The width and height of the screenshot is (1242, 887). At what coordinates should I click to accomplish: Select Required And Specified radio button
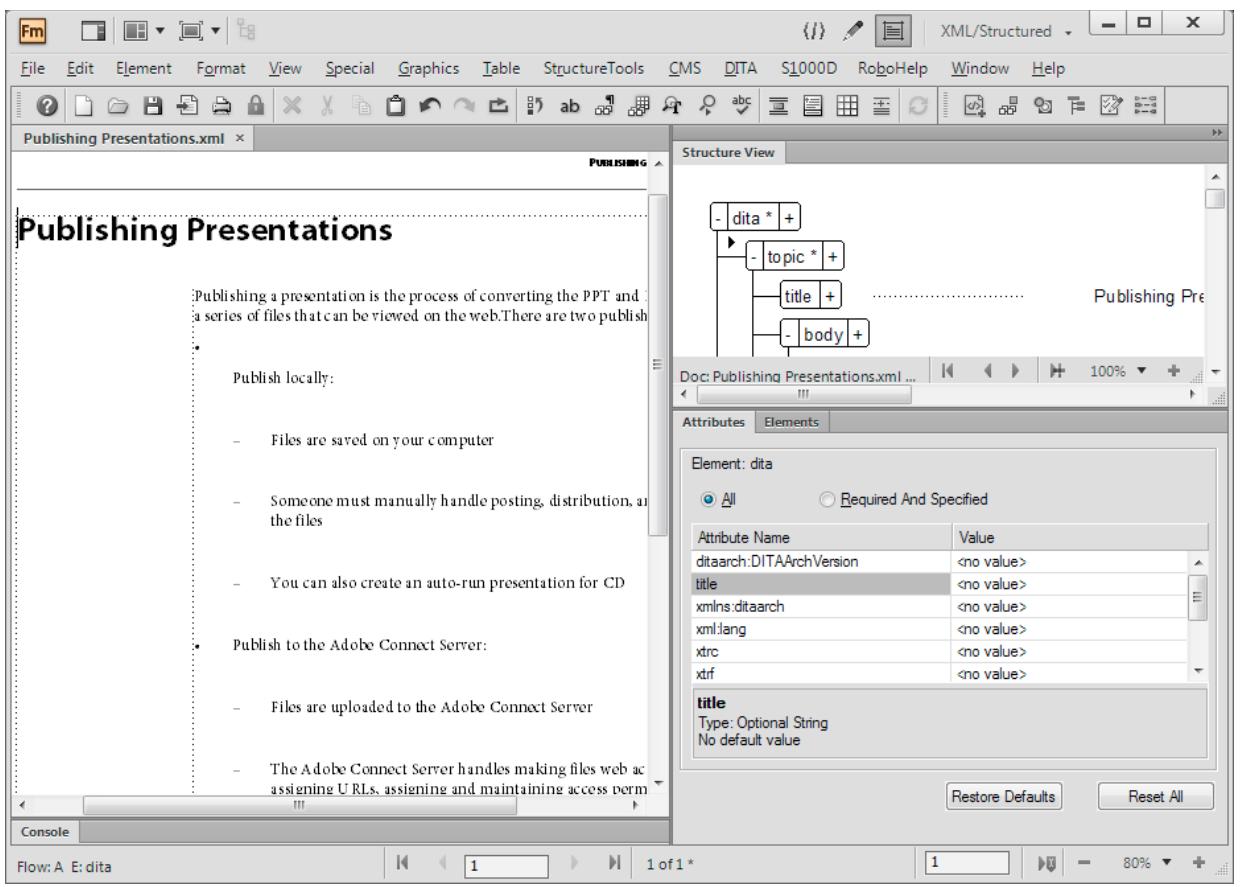[x=827, y=500]
